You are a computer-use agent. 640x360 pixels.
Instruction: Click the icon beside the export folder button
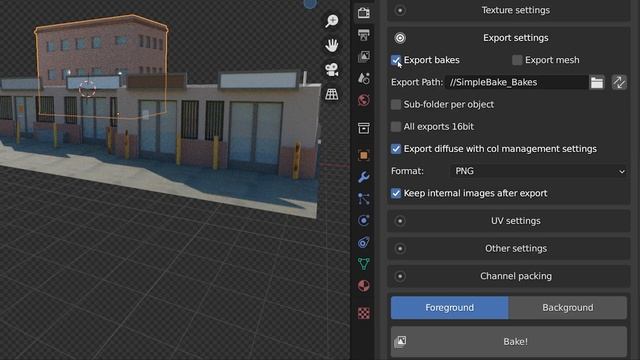pos(619,82)
